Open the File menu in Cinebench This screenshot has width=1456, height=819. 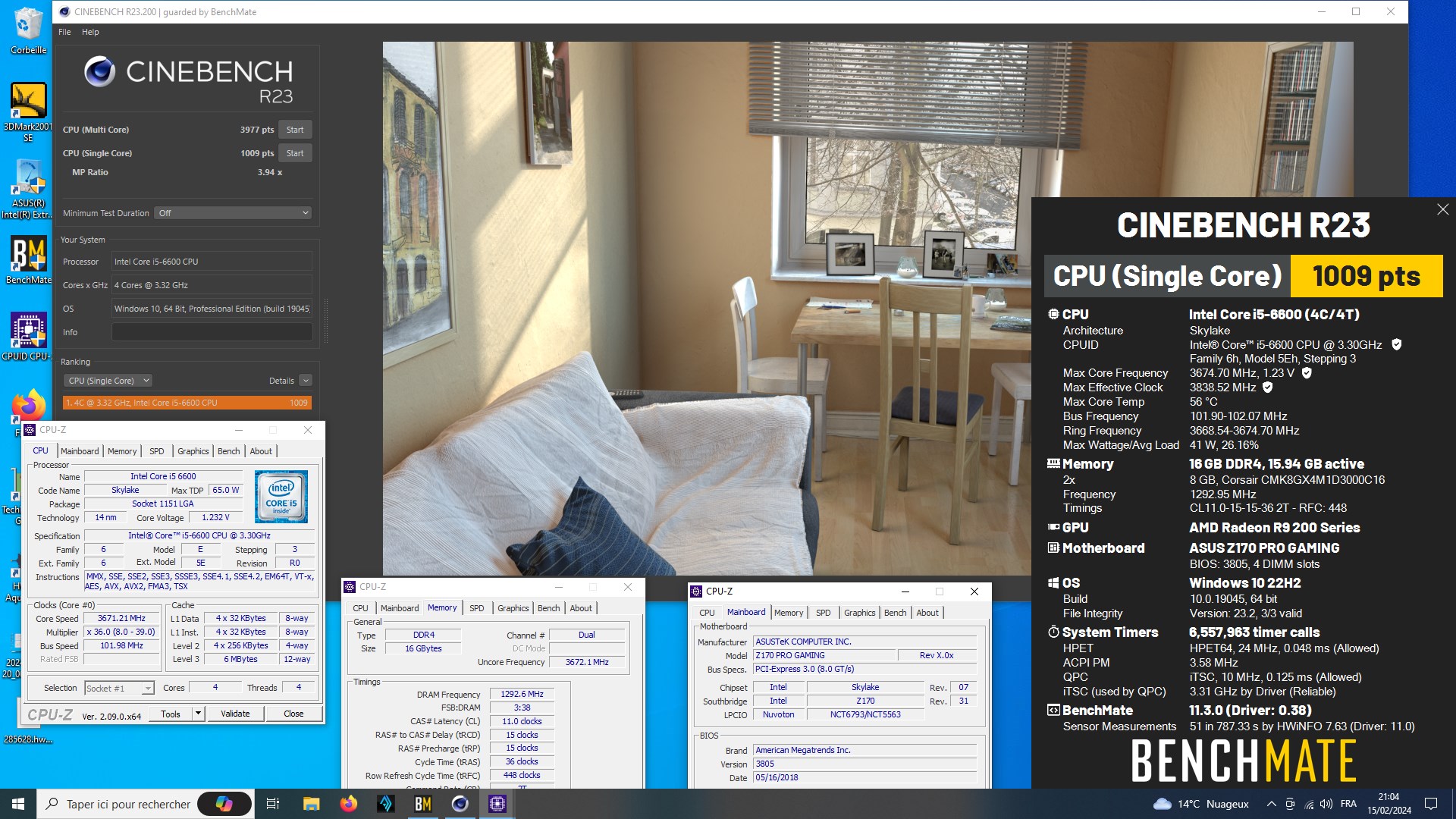64,32
